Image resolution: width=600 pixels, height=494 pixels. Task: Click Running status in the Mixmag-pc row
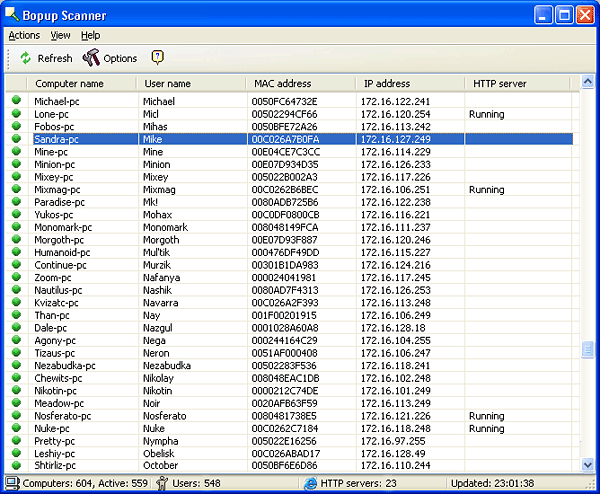(x=487, y=190)
